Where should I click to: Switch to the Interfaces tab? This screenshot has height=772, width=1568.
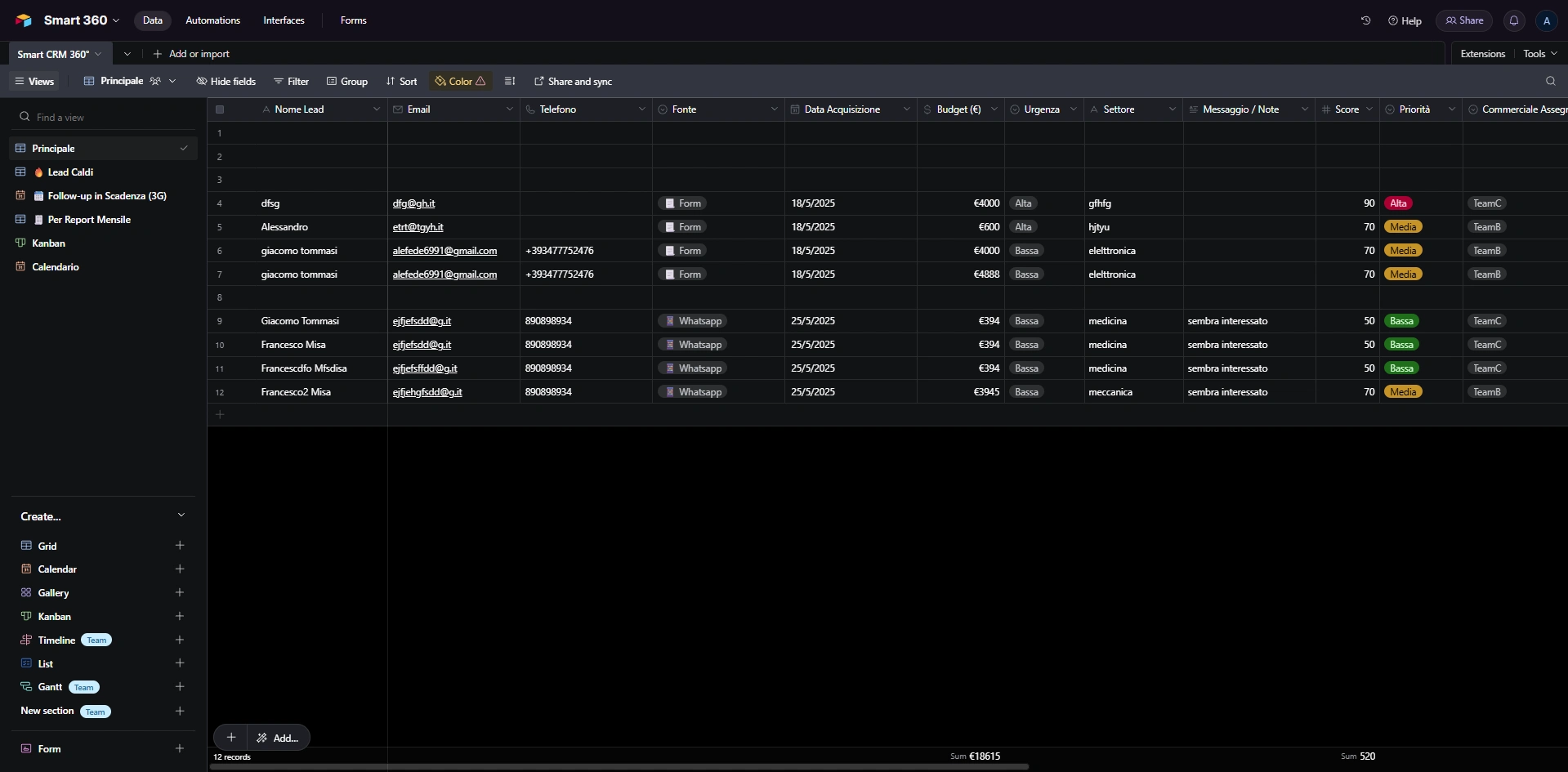[x=284, y=20]
